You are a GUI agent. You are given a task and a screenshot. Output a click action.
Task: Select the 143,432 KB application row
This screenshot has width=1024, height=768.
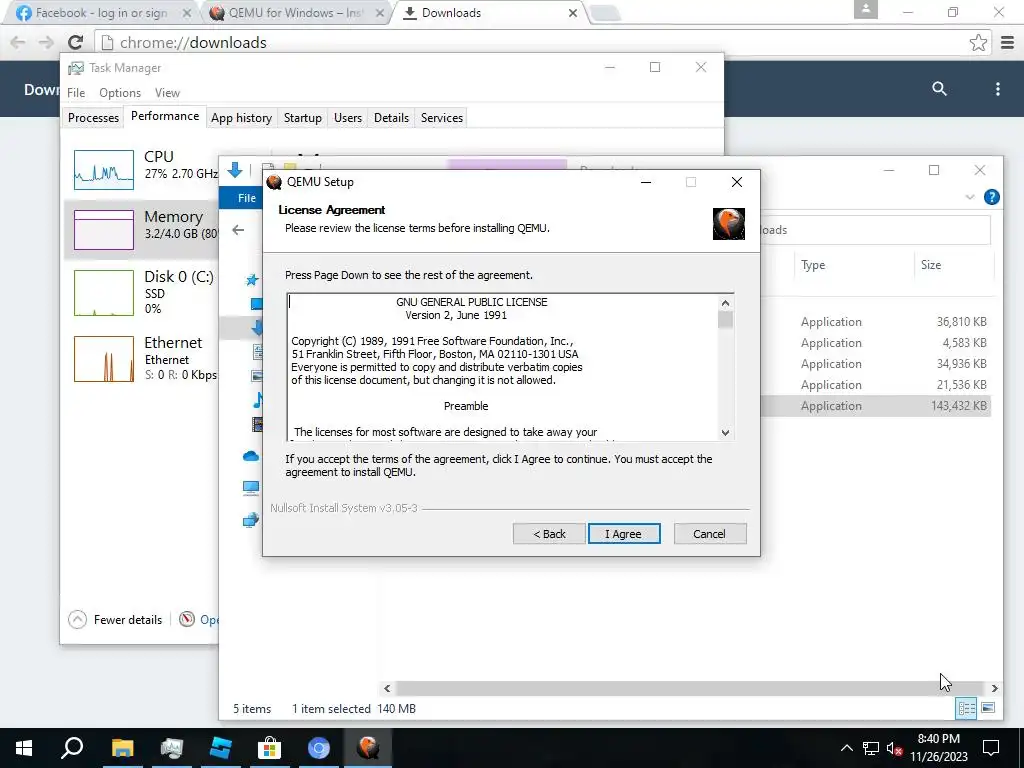(875, 406)
